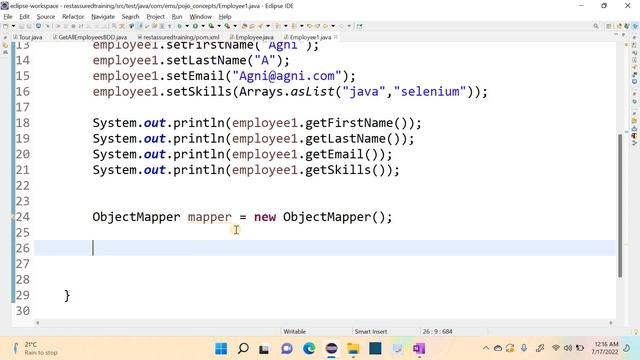The width and height of the screenshot is (640, 360).
Task: Click the volume speaker tray icon
Action: tap(568, 348)
